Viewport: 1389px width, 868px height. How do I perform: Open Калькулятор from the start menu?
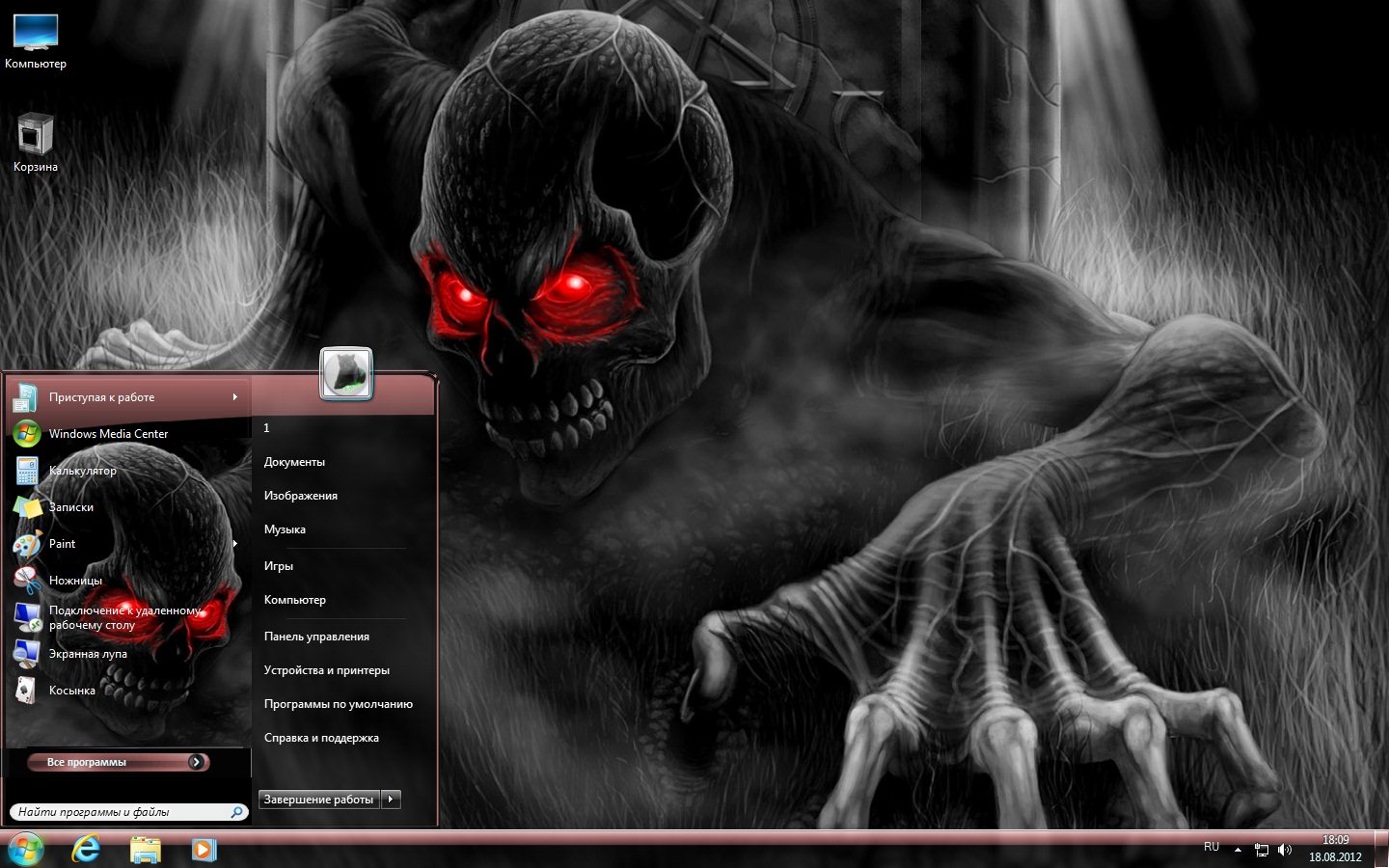(82, 471)
